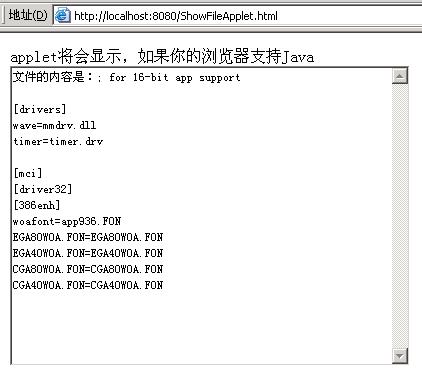422x382 pixels.
Task: Click the timer=timer.drv line
Action: 58,141
